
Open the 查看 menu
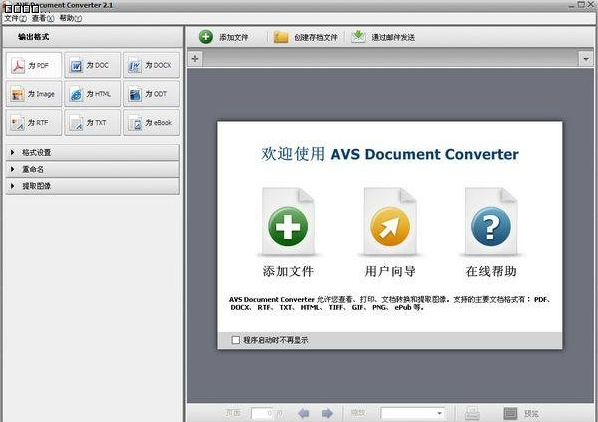[x=43, y=18]
